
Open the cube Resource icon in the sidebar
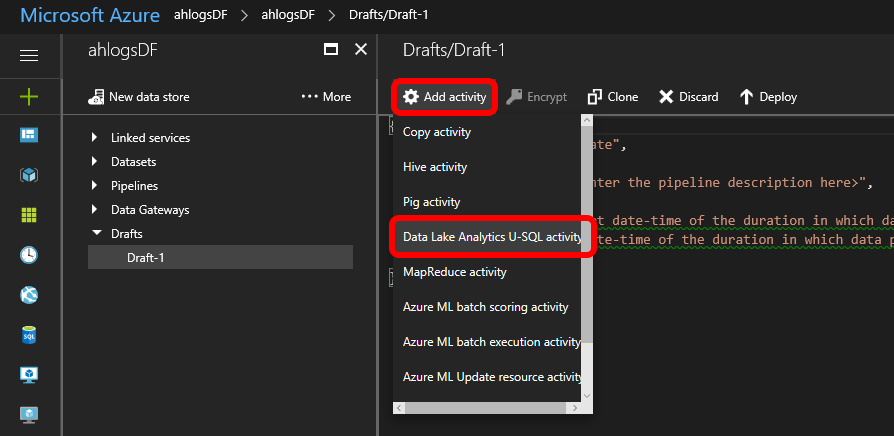click(x=29, y=174)
